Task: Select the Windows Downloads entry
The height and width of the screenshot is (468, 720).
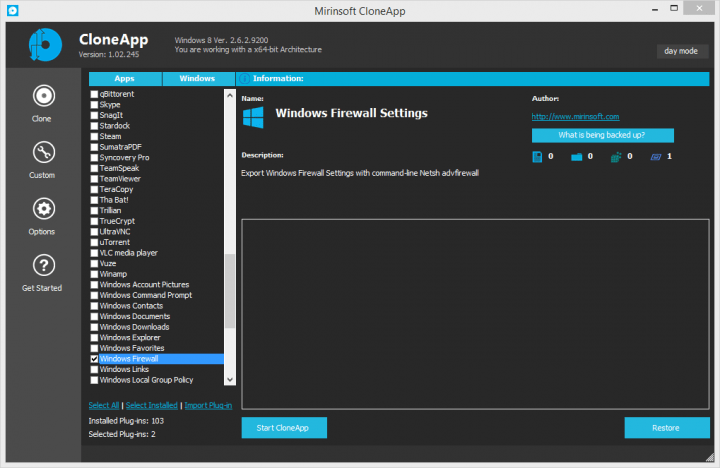Action: [134, 327]
